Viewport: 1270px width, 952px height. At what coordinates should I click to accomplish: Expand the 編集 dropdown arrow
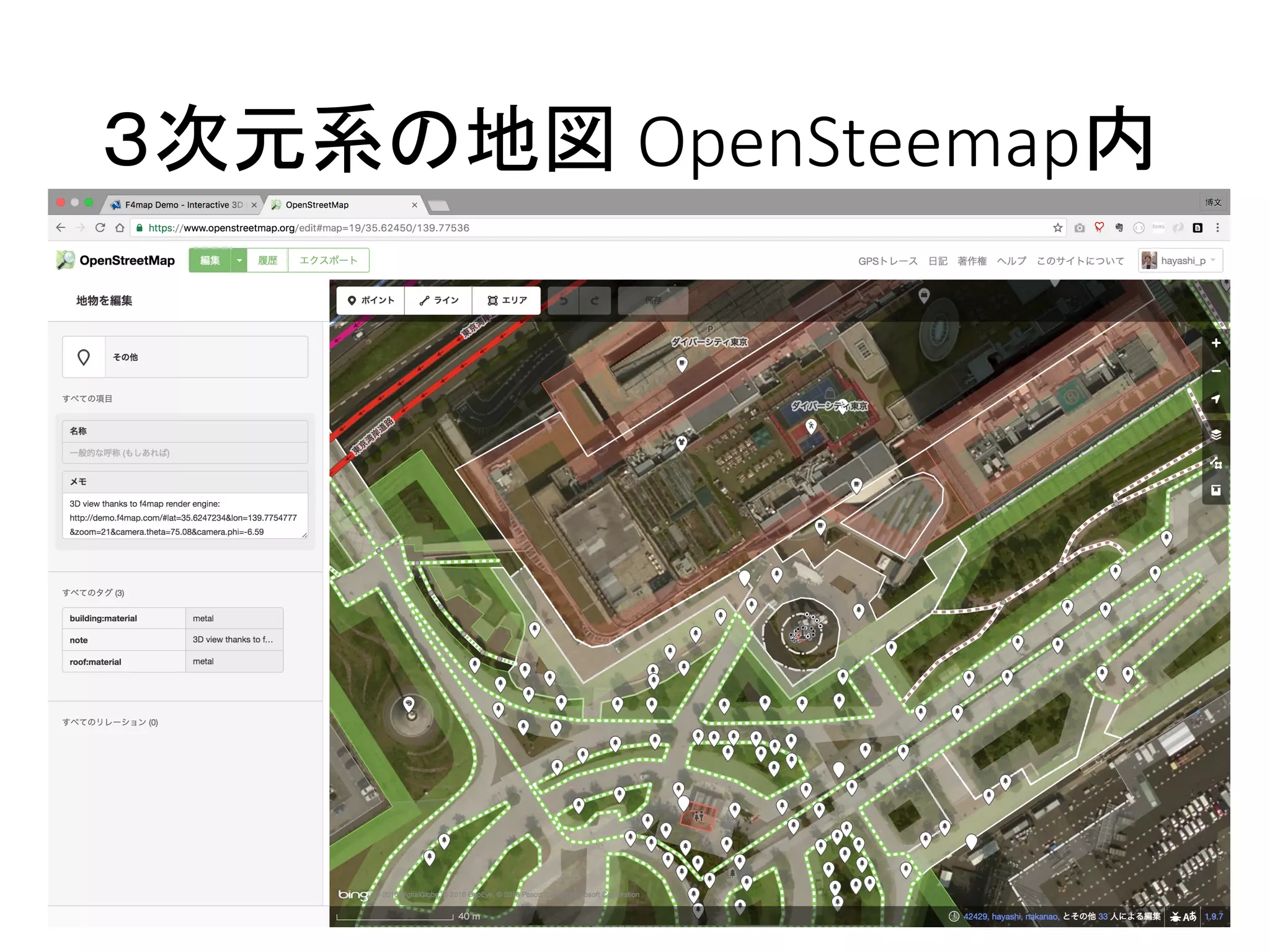(x=239, y=260)
